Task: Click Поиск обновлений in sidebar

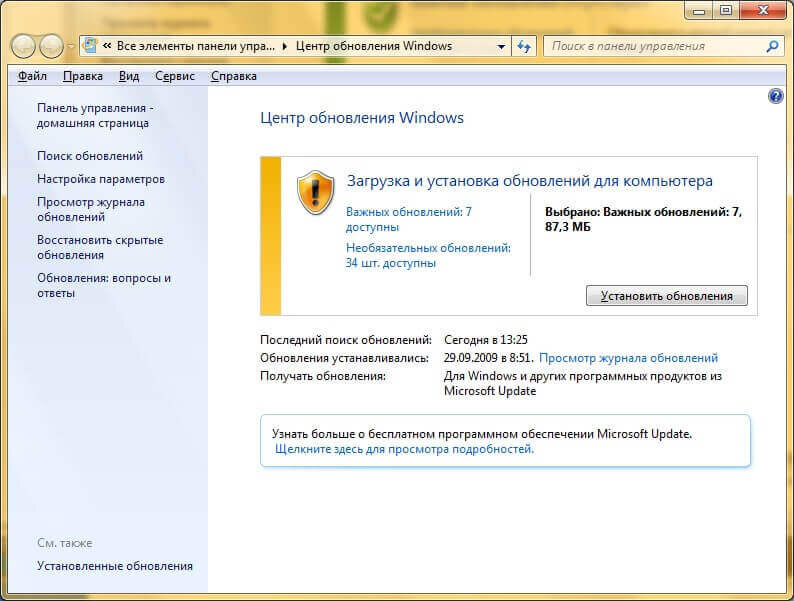Action: click(90, 156)
